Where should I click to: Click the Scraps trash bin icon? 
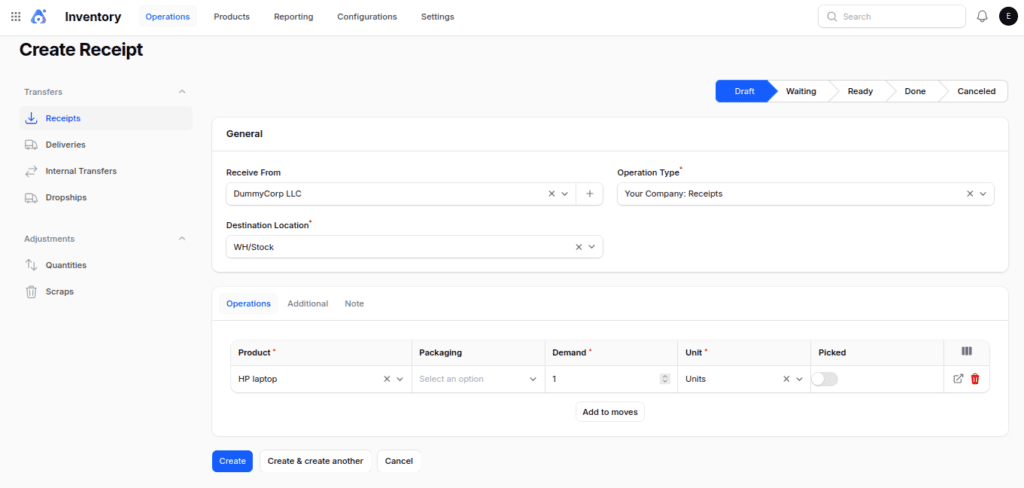tap(31, 291)
